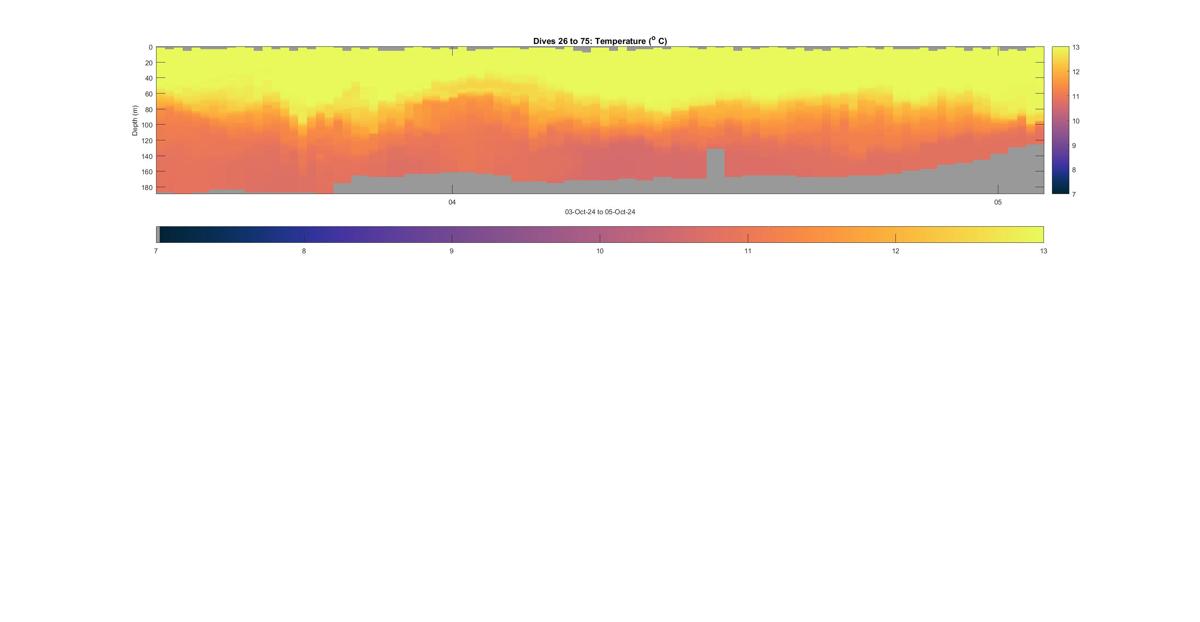The height and width of the screenshot is (622, 1200).
Task: Click depth tick label "120" on y-axis
Action: coord(147,140)
